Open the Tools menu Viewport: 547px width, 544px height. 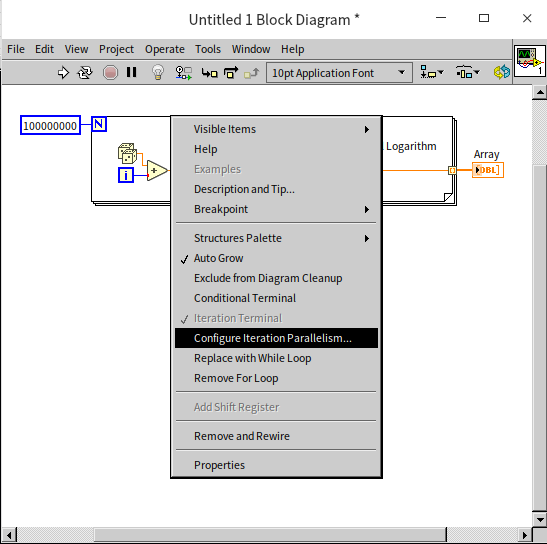(208, 49)
